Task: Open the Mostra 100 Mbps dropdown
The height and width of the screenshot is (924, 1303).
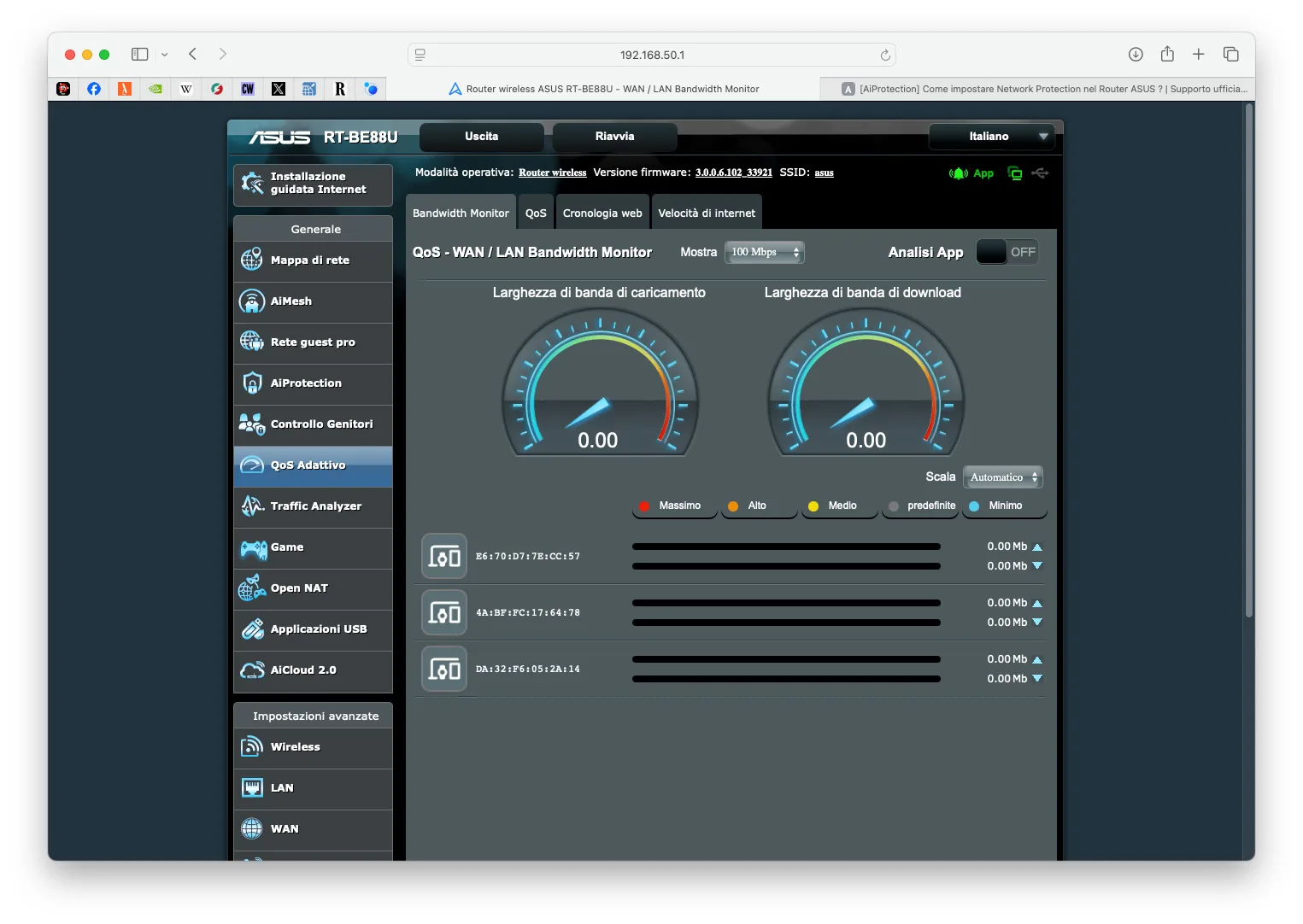Action: (764, 252)
